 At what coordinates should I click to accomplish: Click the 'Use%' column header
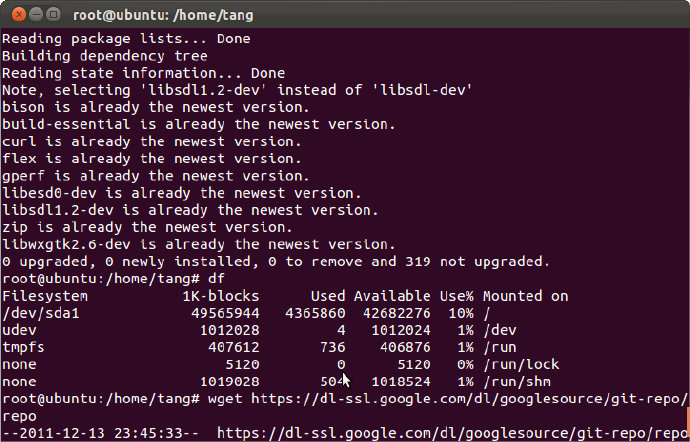[x=457, y=296]
